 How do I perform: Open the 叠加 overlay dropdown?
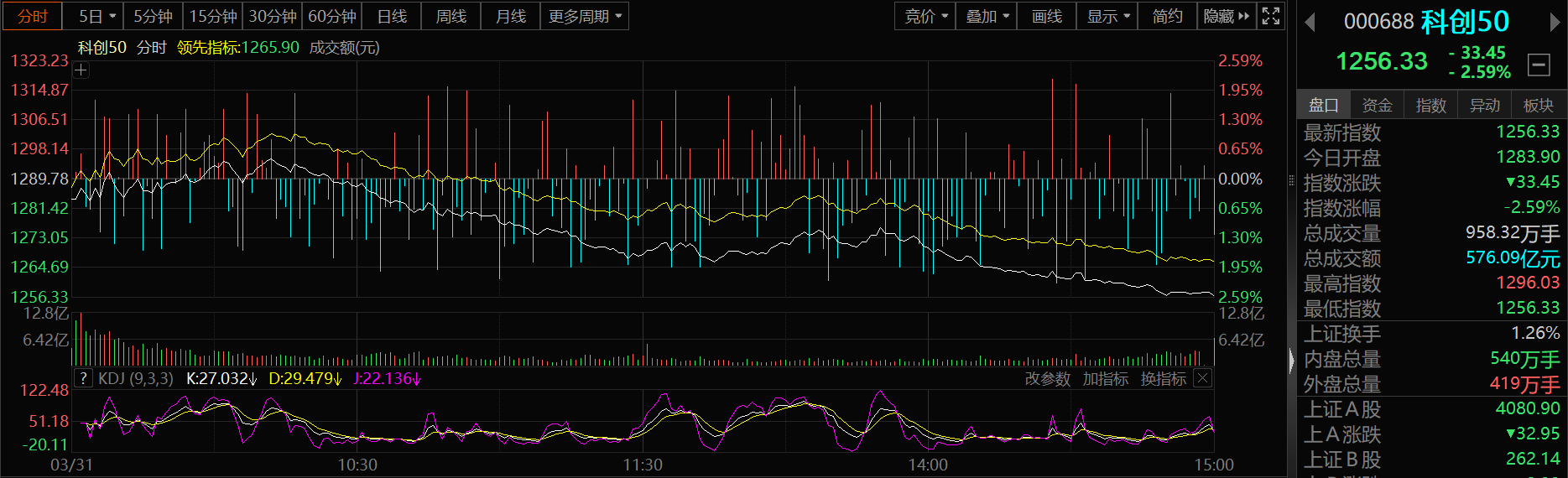point(987,16)
